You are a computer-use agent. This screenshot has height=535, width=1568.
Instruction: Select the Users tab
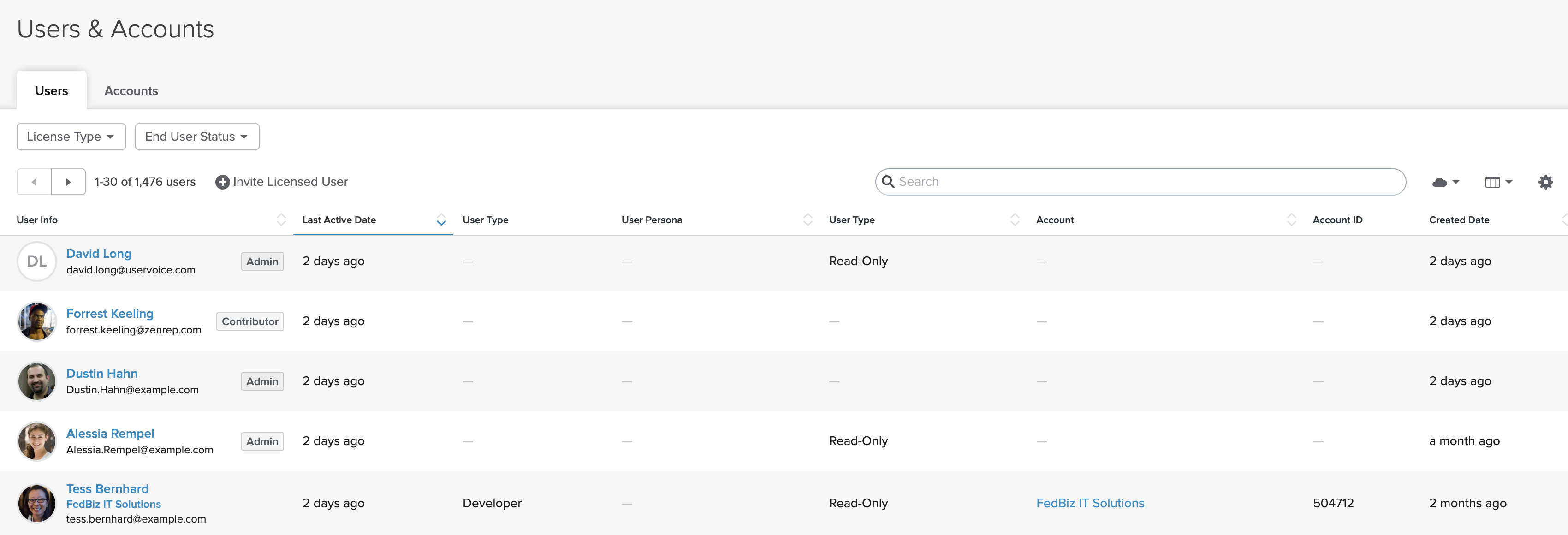(x=52, y=91)
